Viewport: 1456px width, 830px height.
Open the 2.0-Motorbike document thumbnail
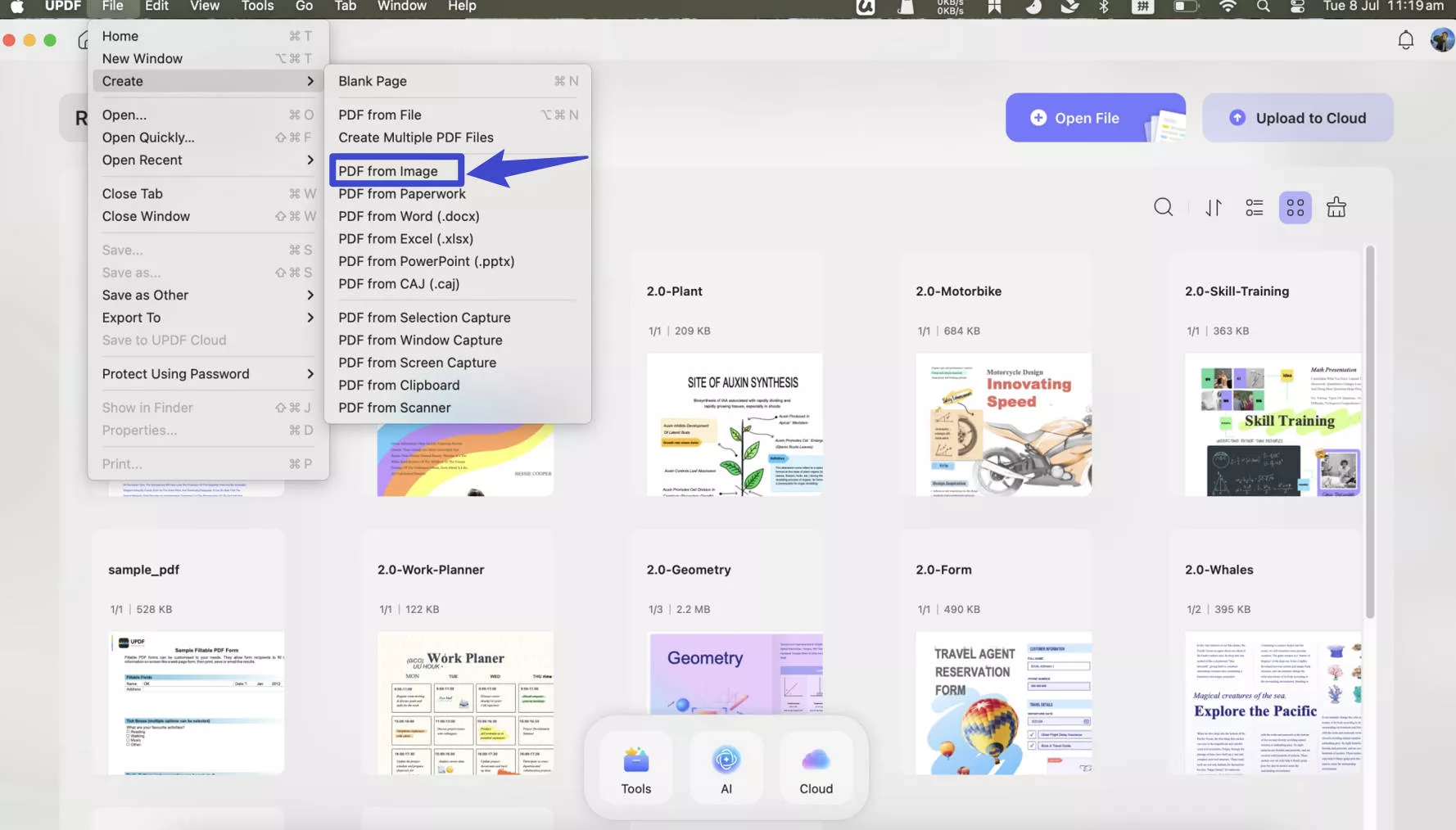1003,424
